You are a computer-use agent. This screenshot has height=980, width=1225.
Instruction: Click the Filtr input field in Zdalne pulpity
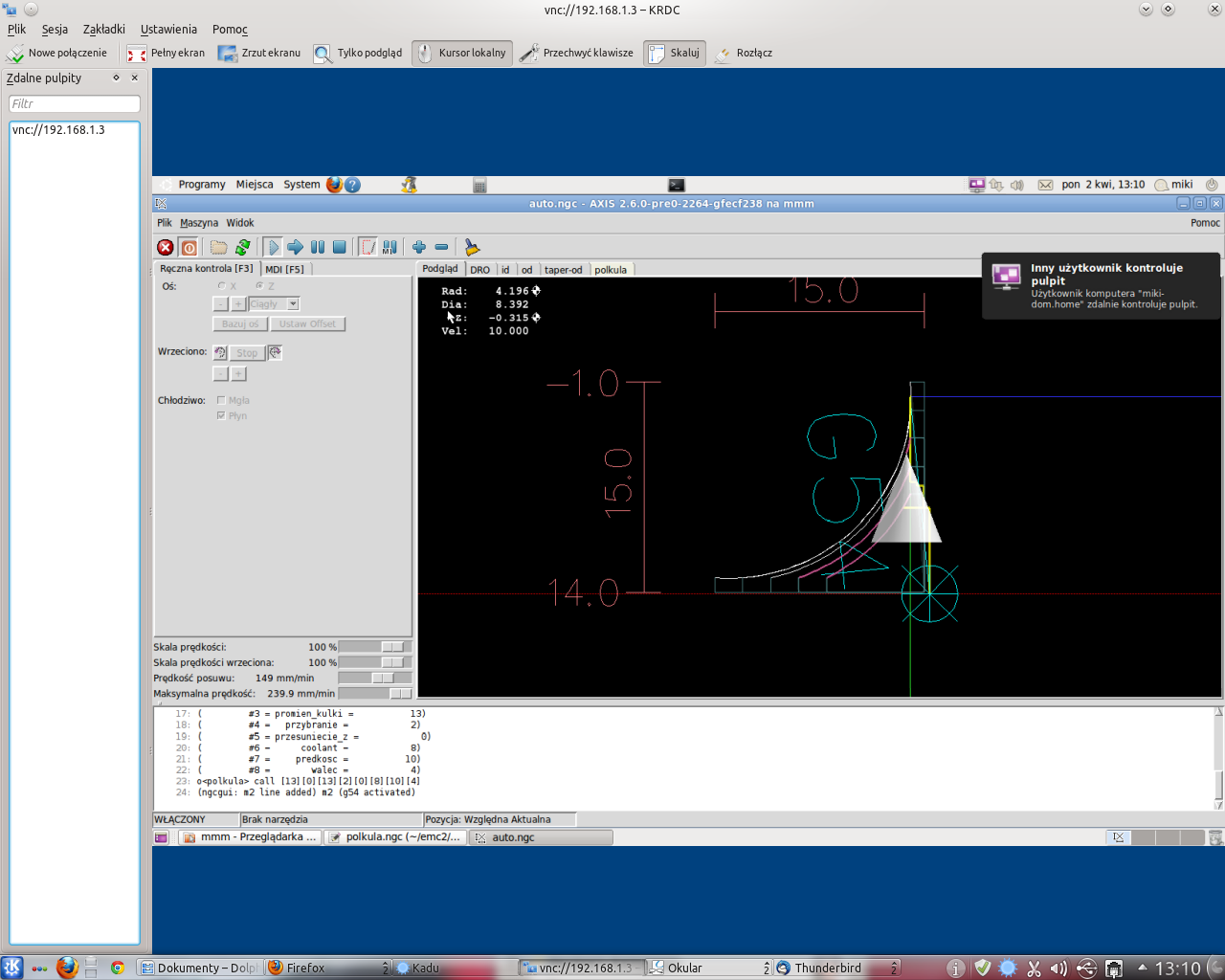coord(74,103)
